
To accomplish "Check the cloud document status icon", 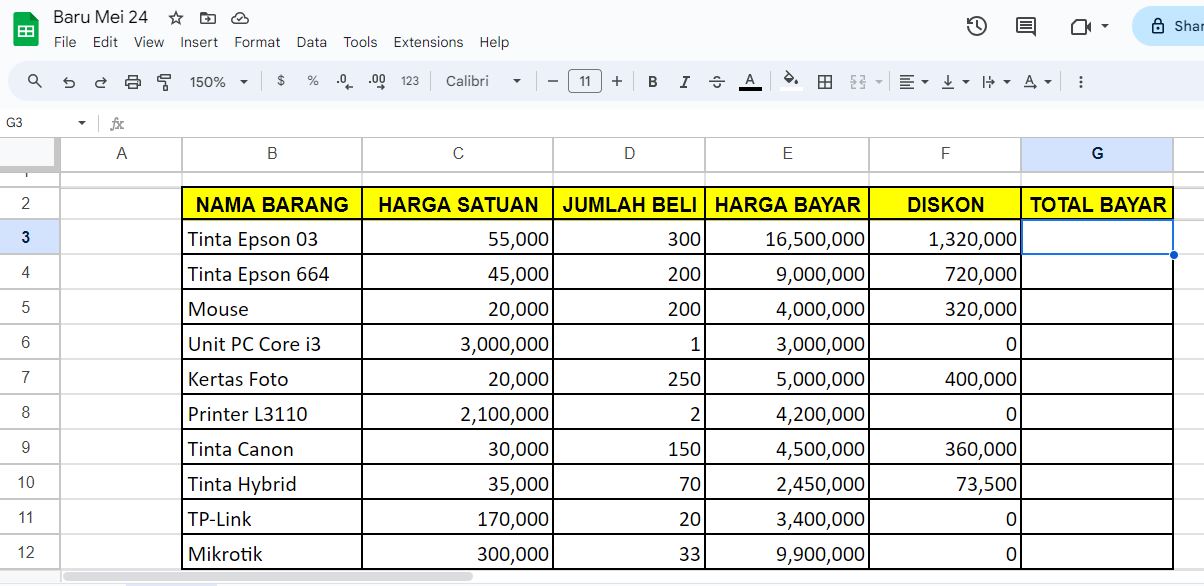I will coord(239,18).
